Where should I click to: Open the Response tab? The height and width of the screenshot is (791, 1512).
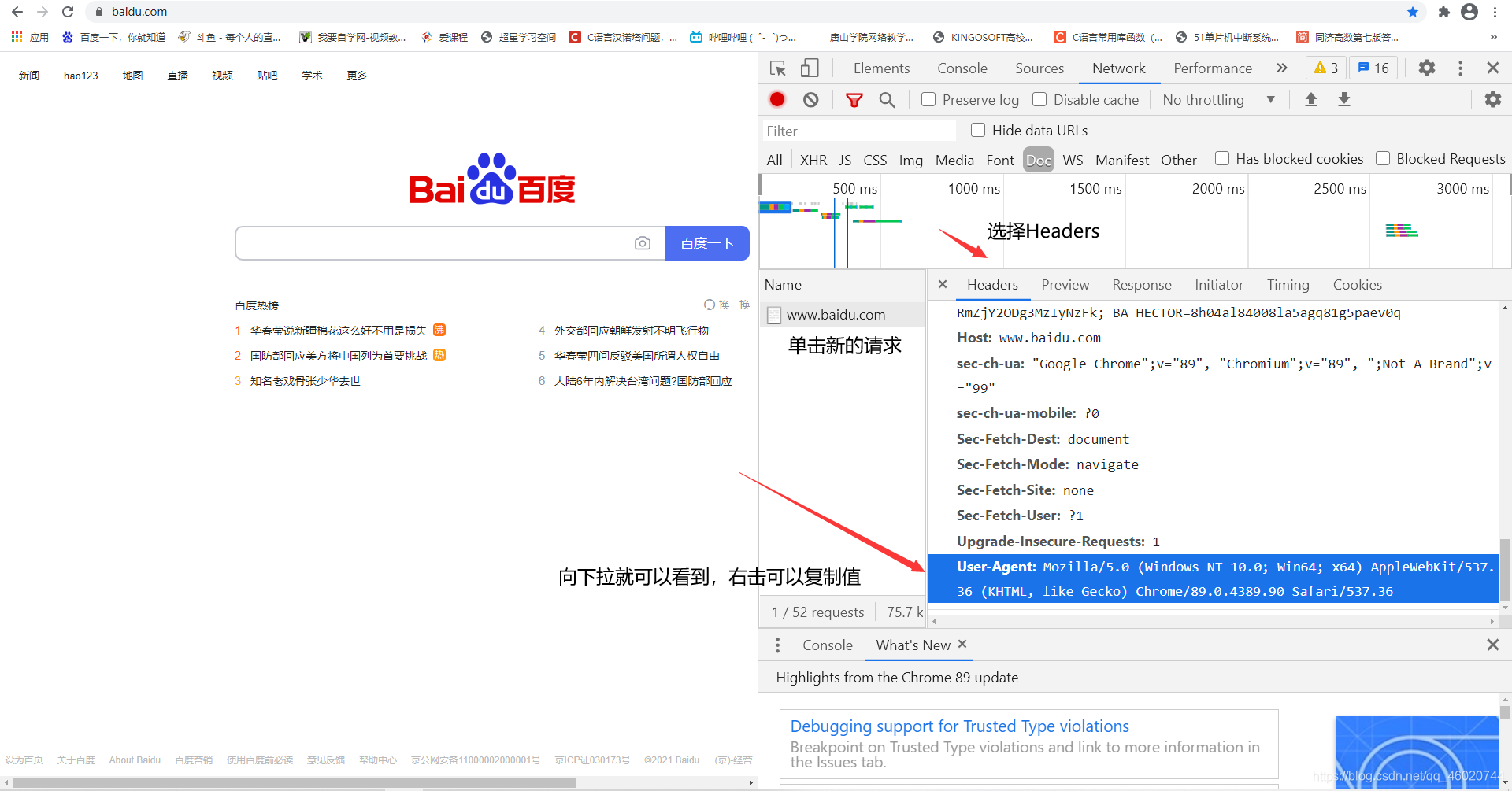1142,285
